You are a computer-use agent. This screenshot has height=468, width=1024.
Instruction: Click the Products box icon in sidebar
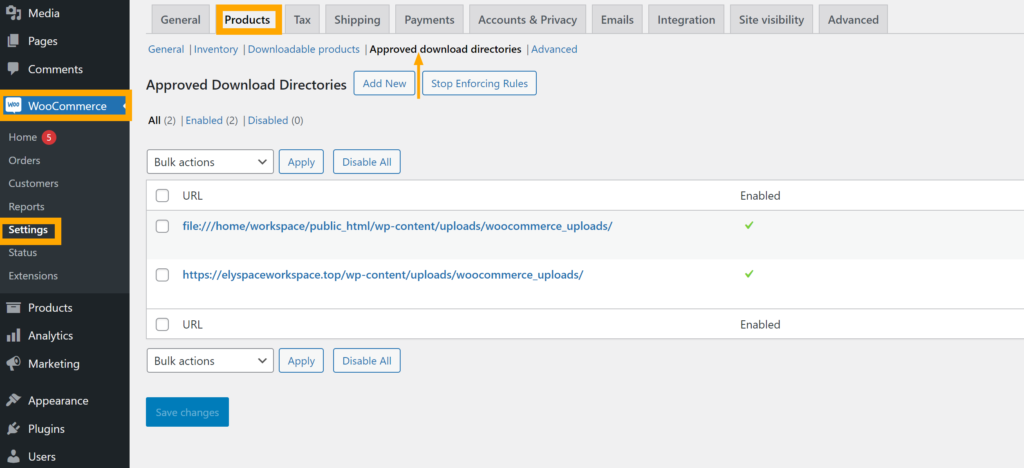pyautogui.click(x=13, y=308)
